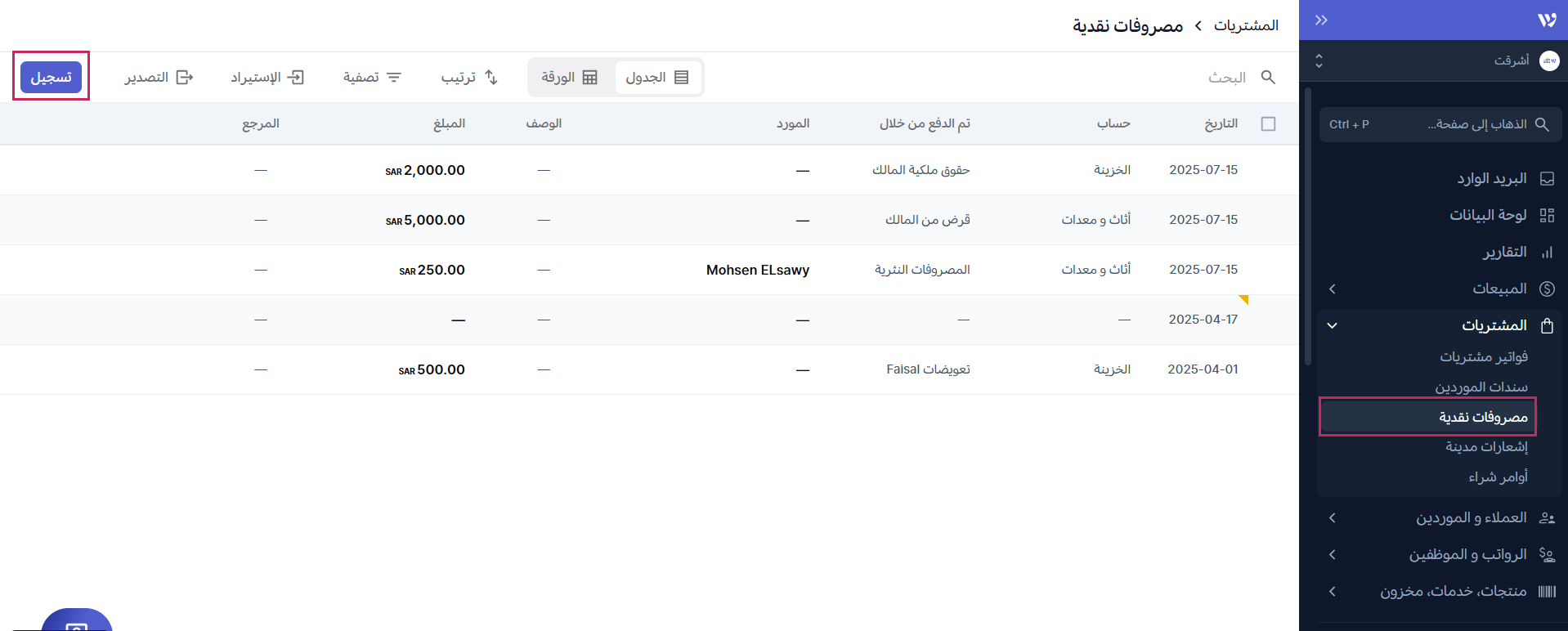The image size is (1568, 631).
Task: Switch to الورقة sheet view
Action: (570, 78)
